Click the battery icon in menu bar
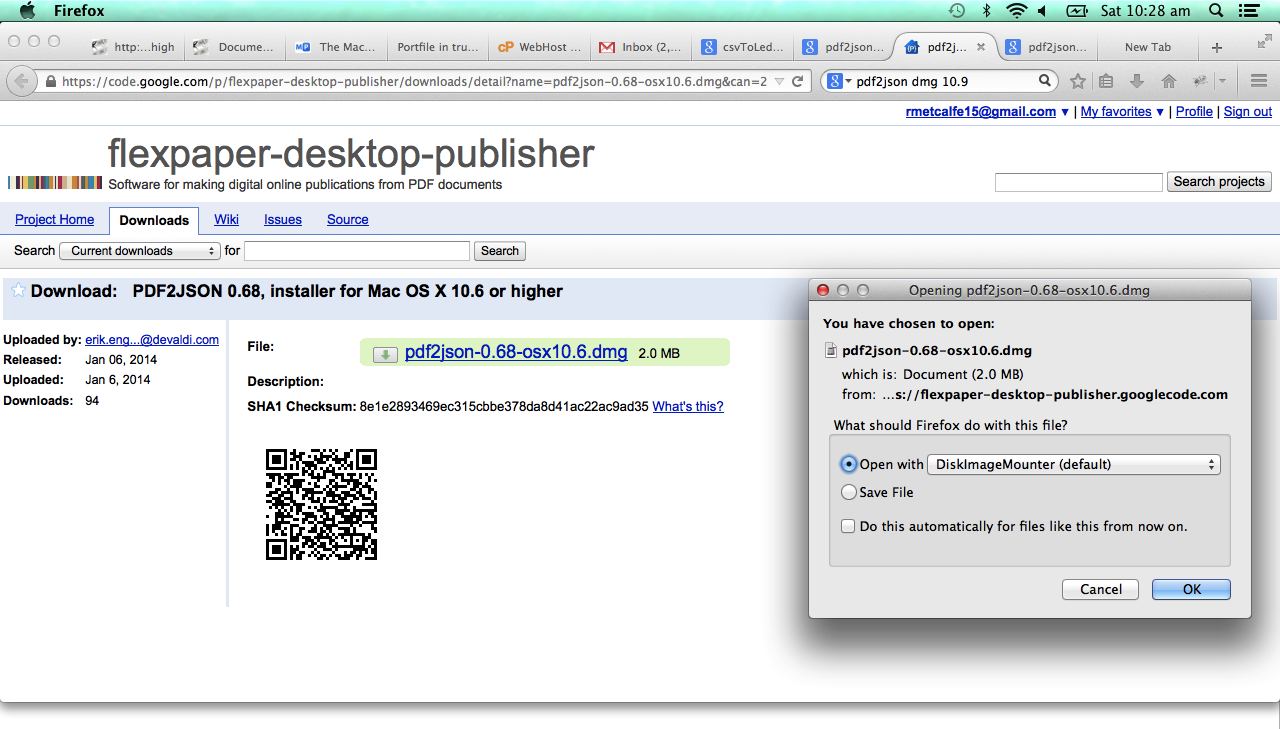Screen dimensions: 1280x729 (1076, 11)
